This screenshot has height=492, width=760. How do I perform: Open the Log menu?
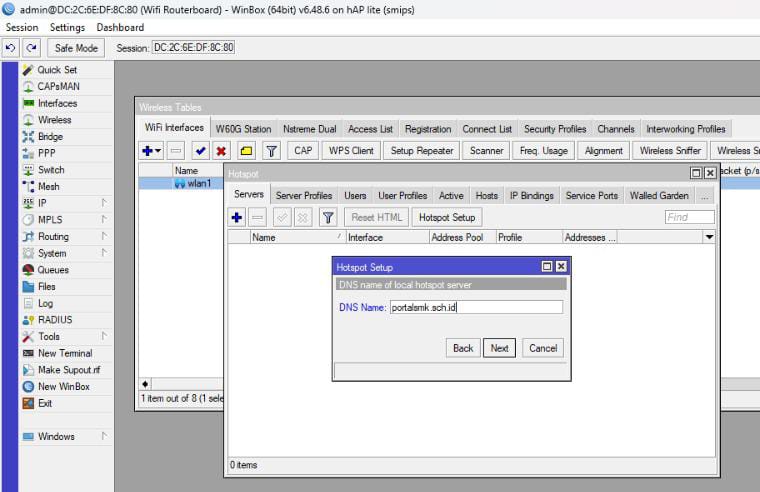[x=45, y=303]
